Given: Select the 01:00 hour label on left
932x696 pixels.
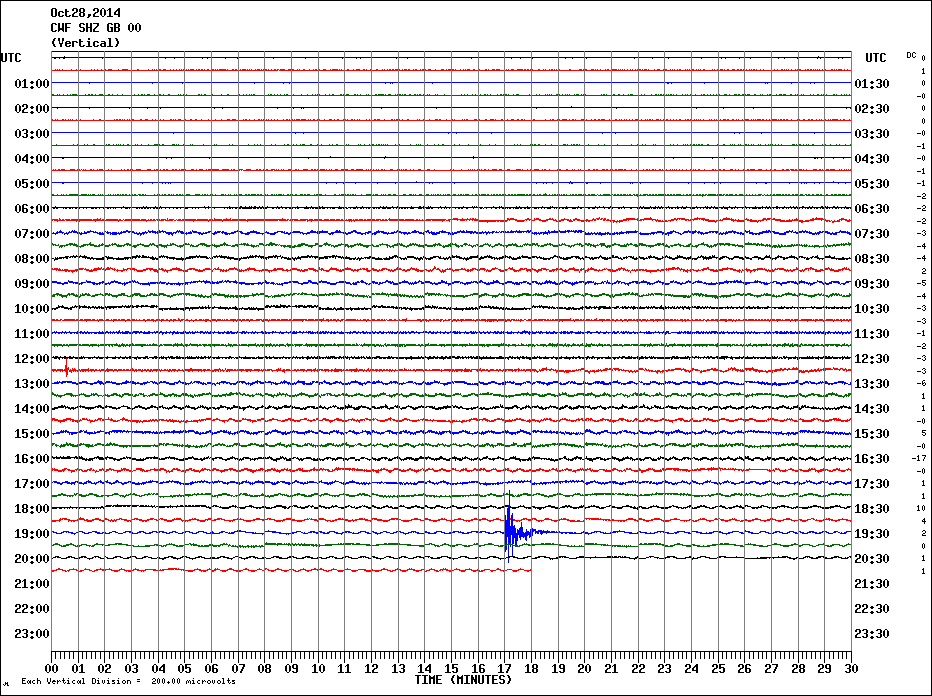Looking at the screenshot, I should (x=32, y=84).
